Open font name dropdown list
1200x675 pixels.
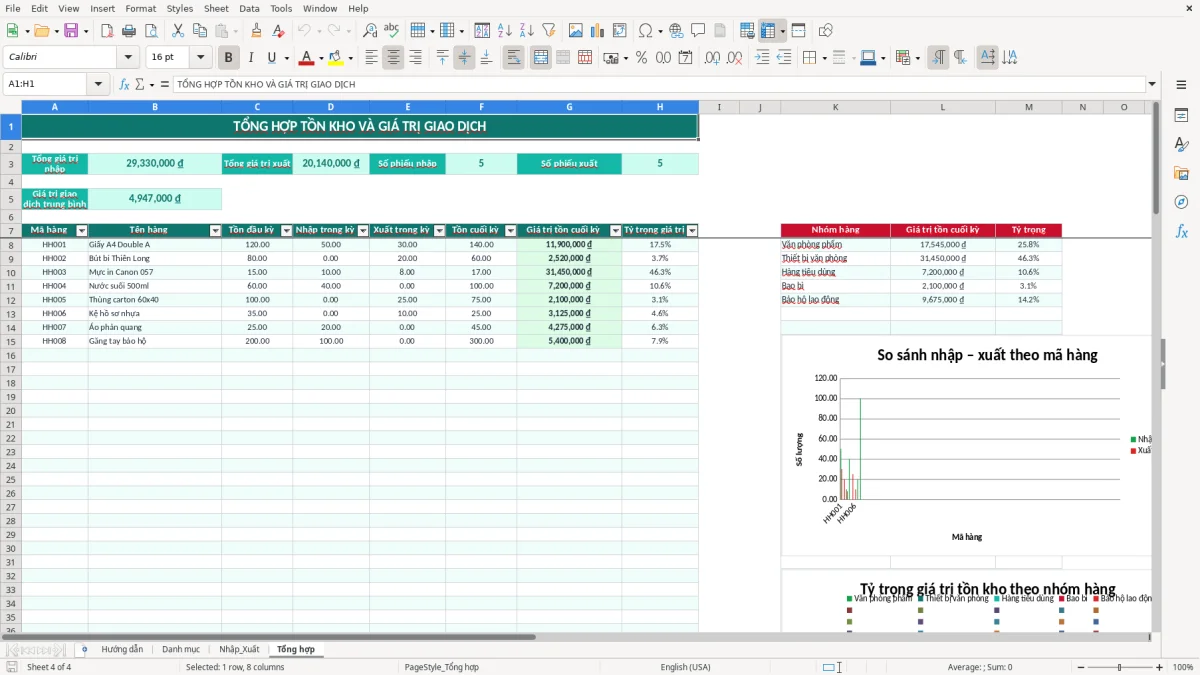pos(127,58)
